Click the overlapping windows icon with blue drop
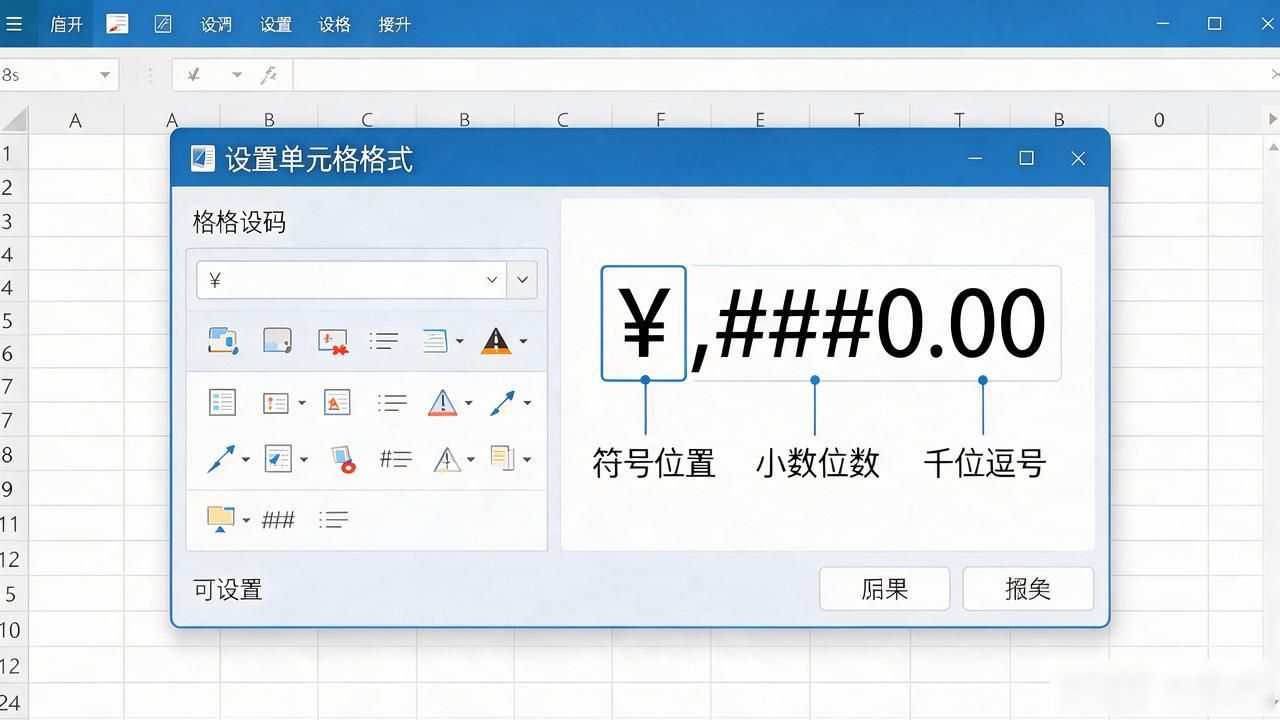Image resolution: width=1280 pixels, height=720 pixels. (222, 341)
